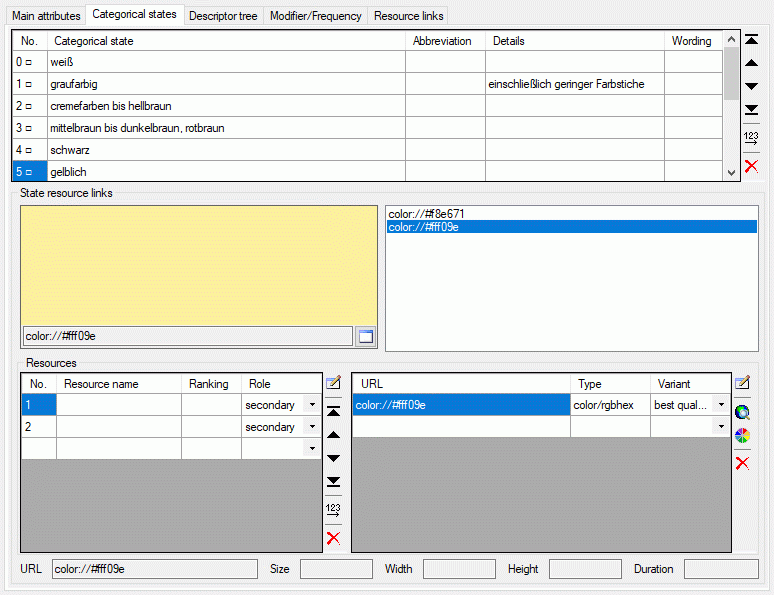
Task: Select the Categorical states tab
Action: click(134, 14)
